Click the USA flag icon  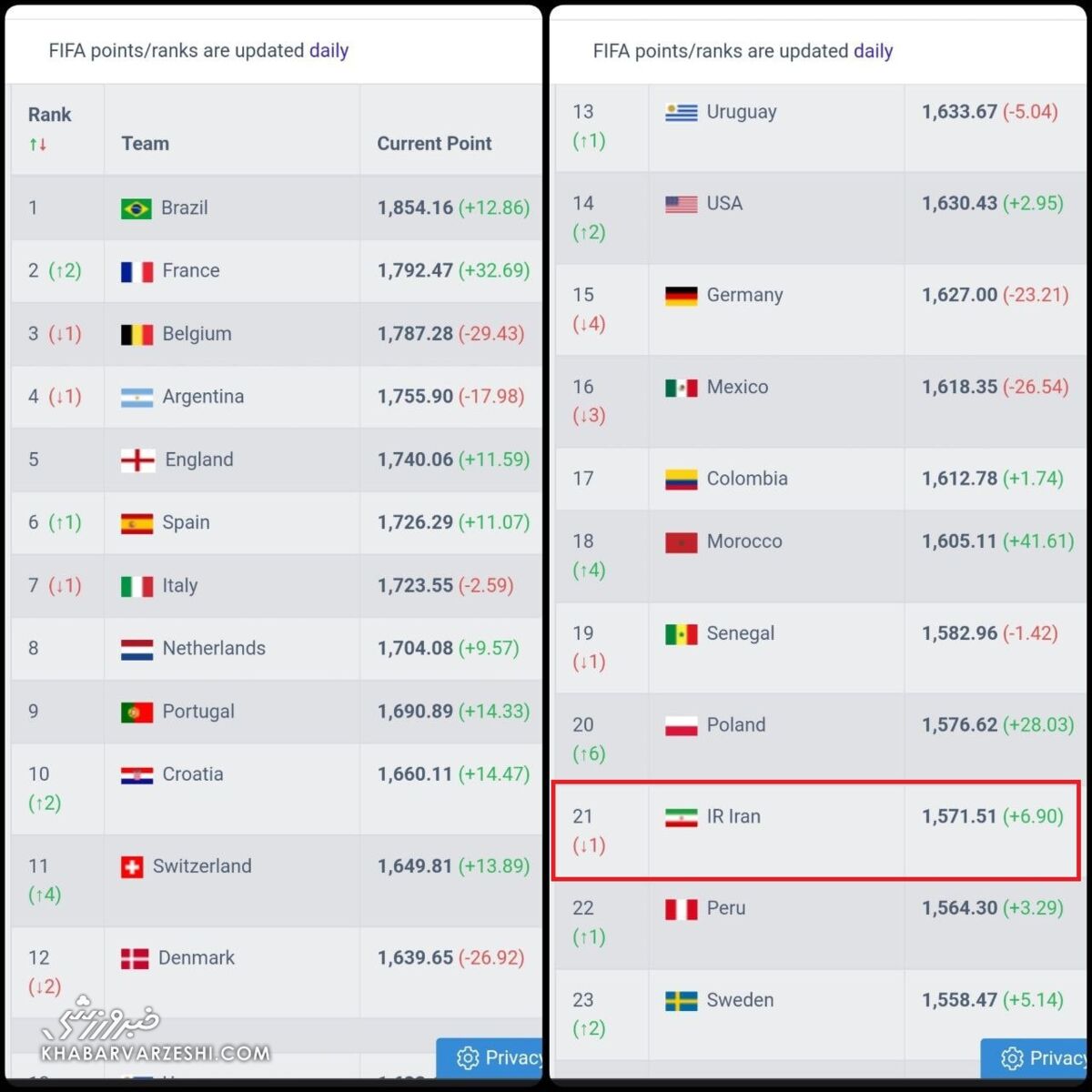point(681,204)
